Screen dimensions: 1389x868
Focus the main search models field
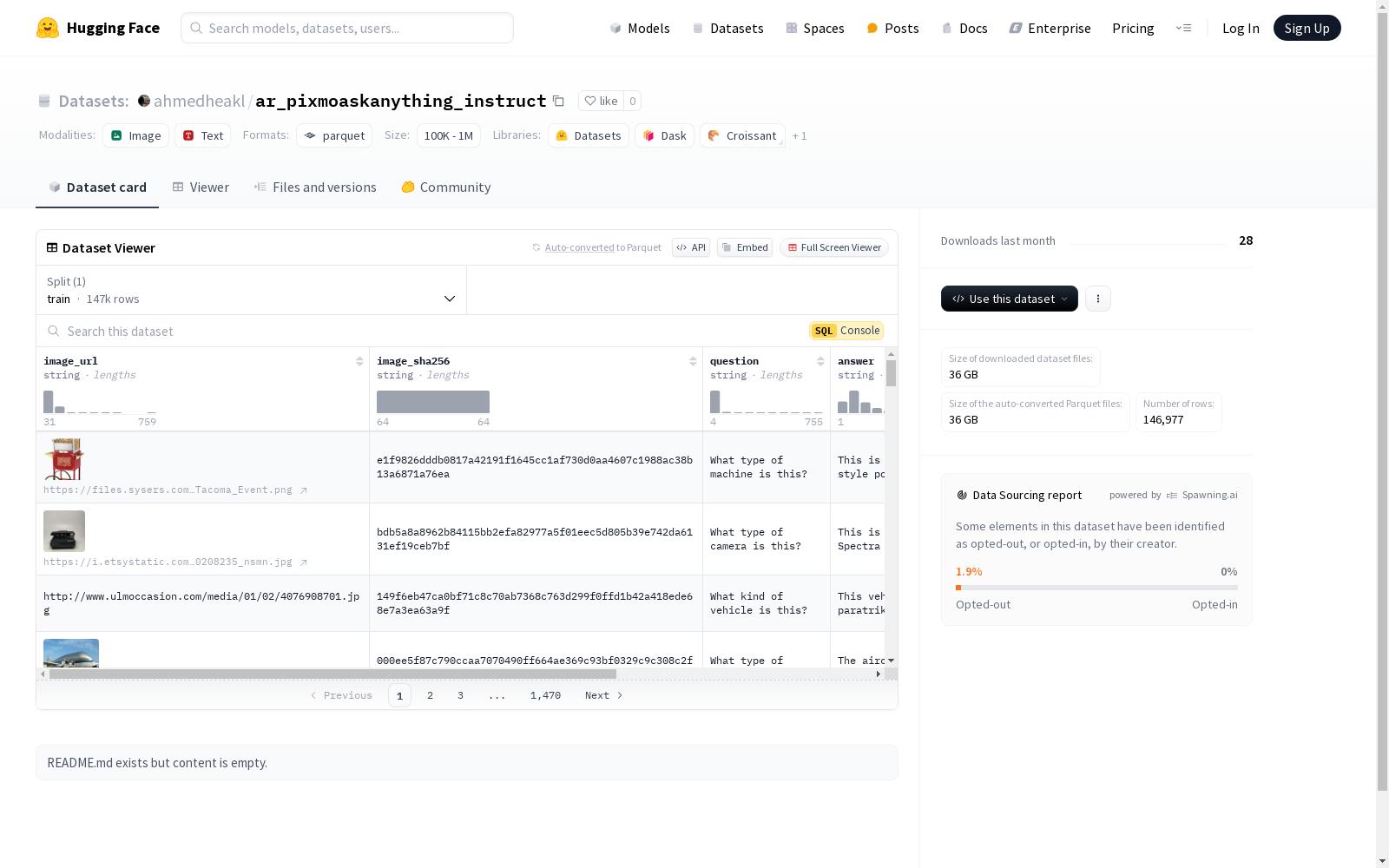click(347, 28)
